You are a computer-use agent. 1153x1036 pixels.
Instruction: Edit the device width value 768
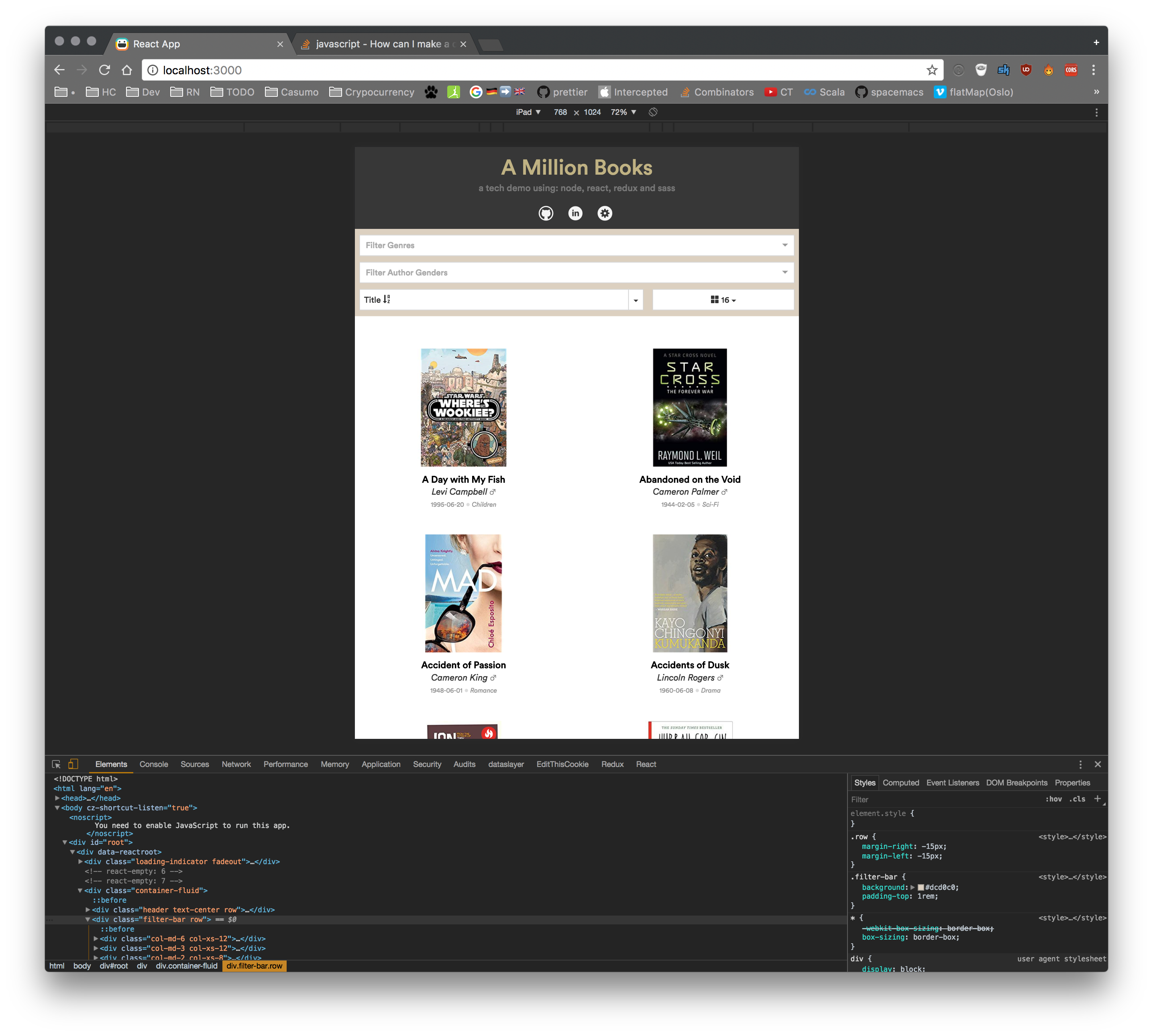tap(560, 112)
